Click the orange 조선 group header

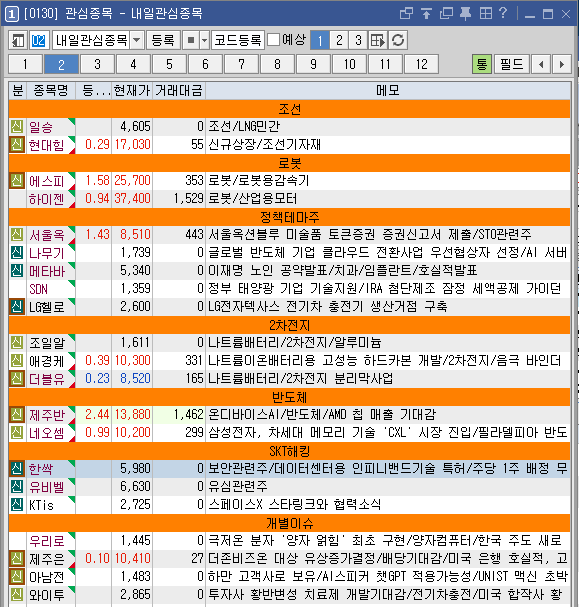289,109
